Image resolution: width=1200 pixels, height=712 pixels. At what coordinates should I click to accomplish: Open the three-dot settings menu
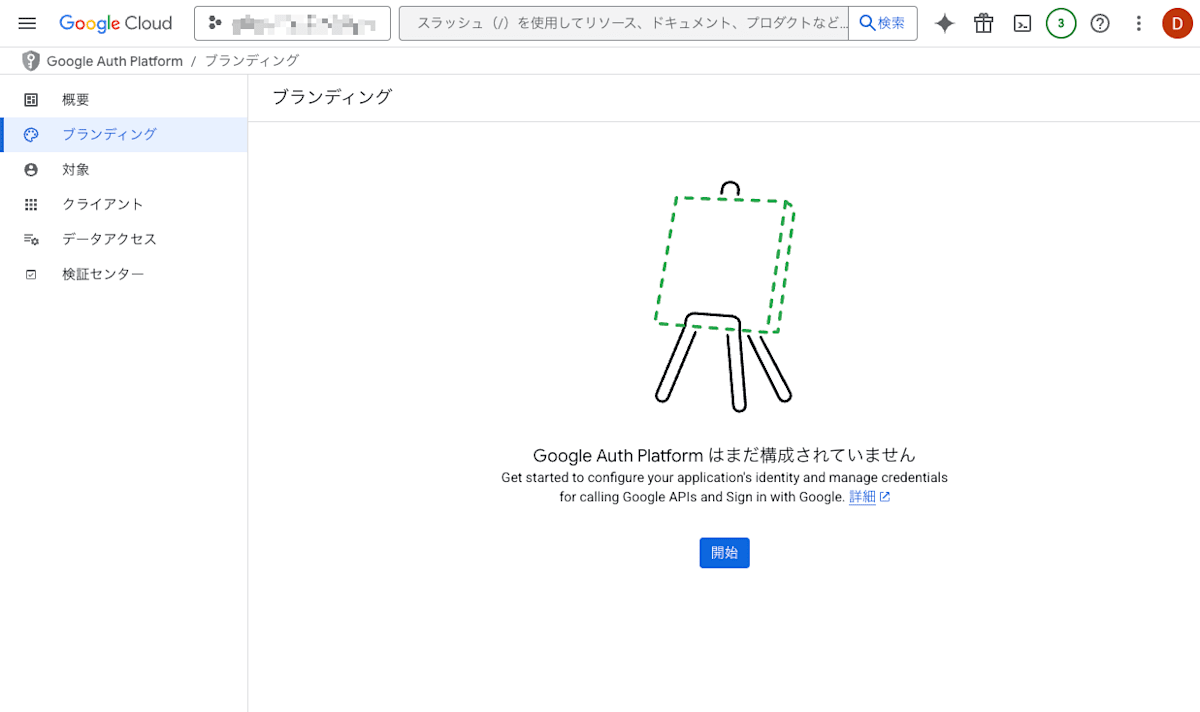click(1138, 23)
